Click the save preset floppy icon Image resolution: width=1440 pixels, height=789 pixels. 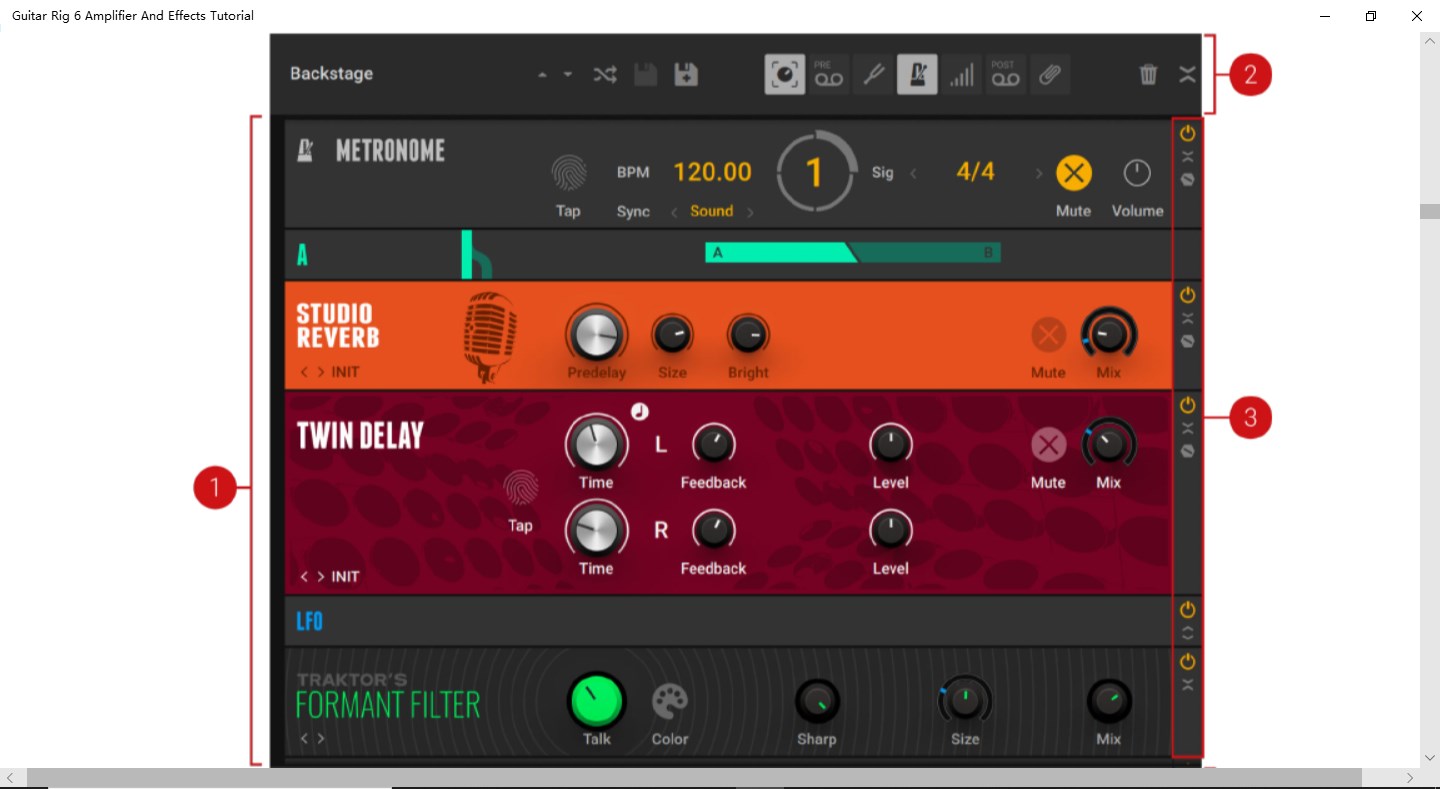tap(646, 74)
